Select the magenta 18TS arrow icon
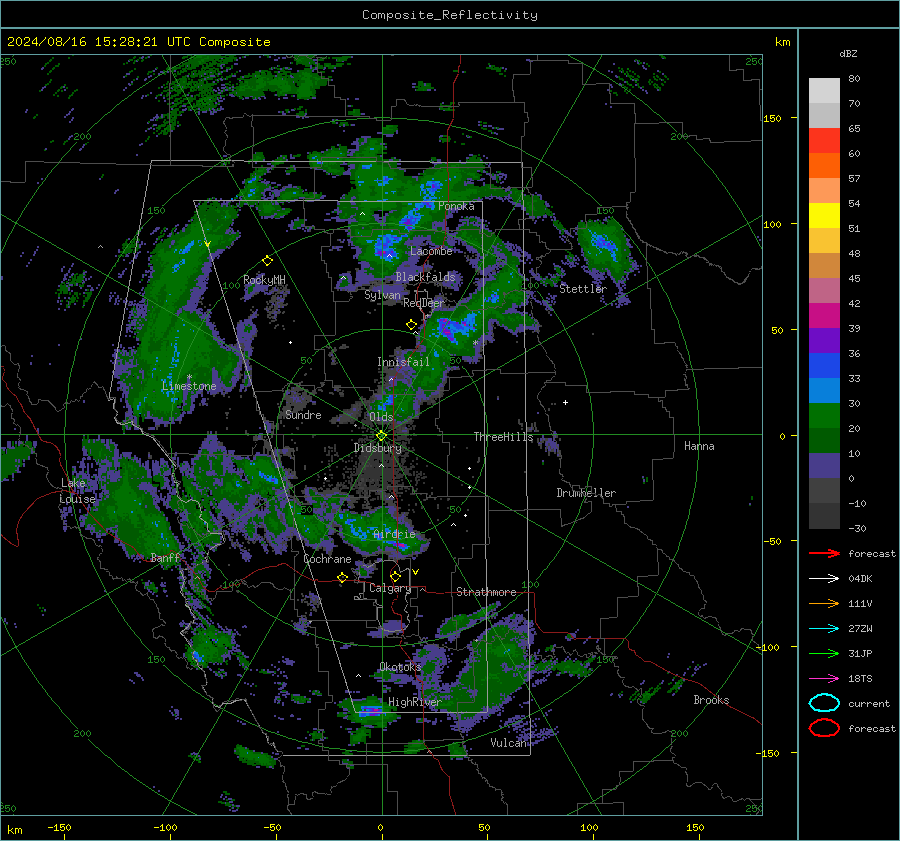This screenshot has width=900, height=841. coord(824,679)
